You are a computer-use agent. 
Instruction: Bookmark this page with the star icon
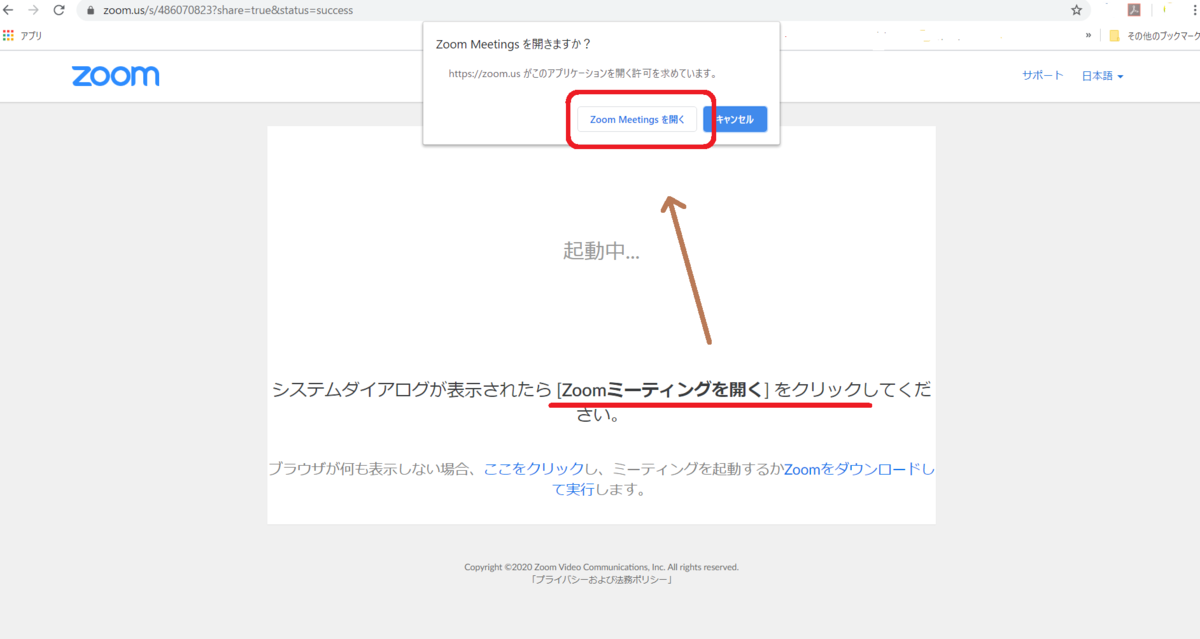coord(1076,10)
